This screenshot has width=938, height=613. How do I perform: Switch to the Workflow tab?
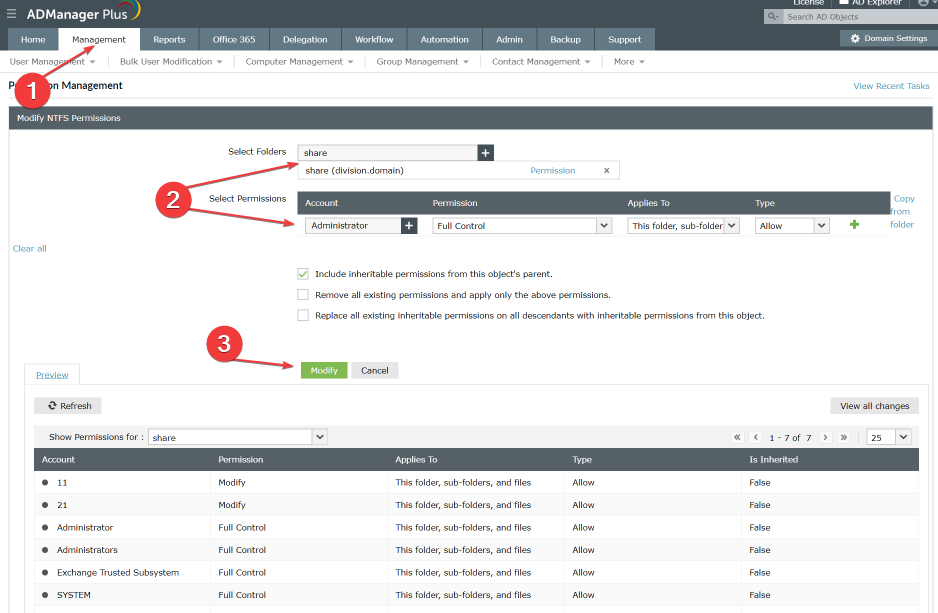tap(374, 39)
